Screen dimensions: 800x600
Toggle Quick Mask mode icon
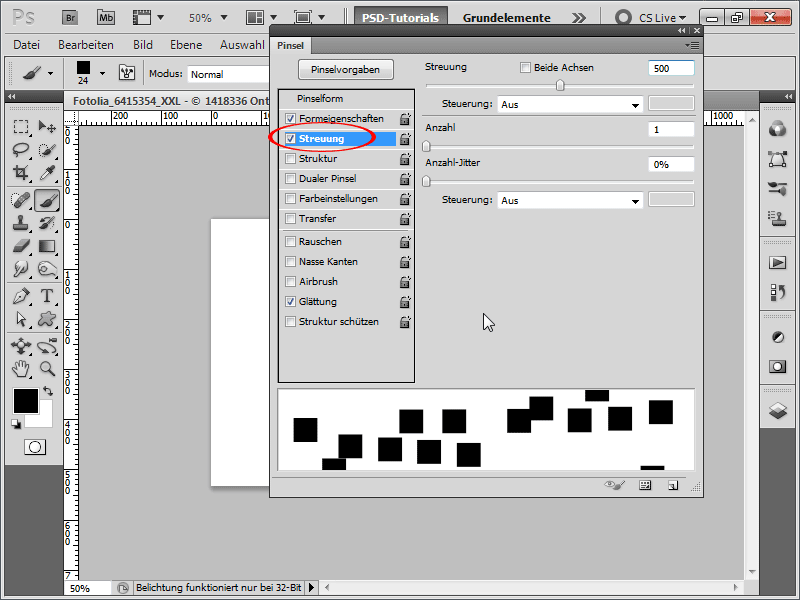pyautogui.click(x=35, y=447)
